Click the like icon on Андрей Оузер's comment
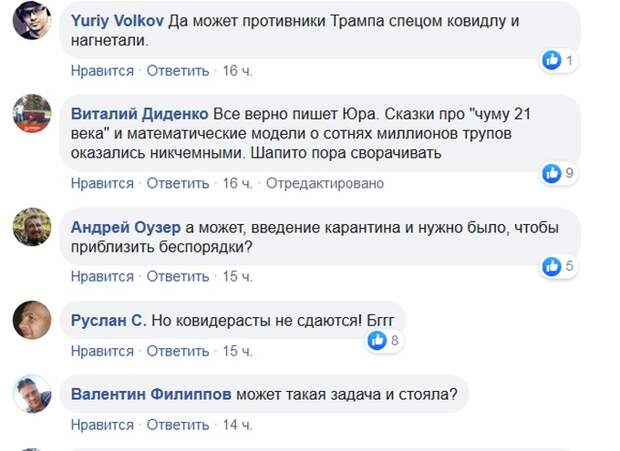The image size is (620, 451). point(552,266)
